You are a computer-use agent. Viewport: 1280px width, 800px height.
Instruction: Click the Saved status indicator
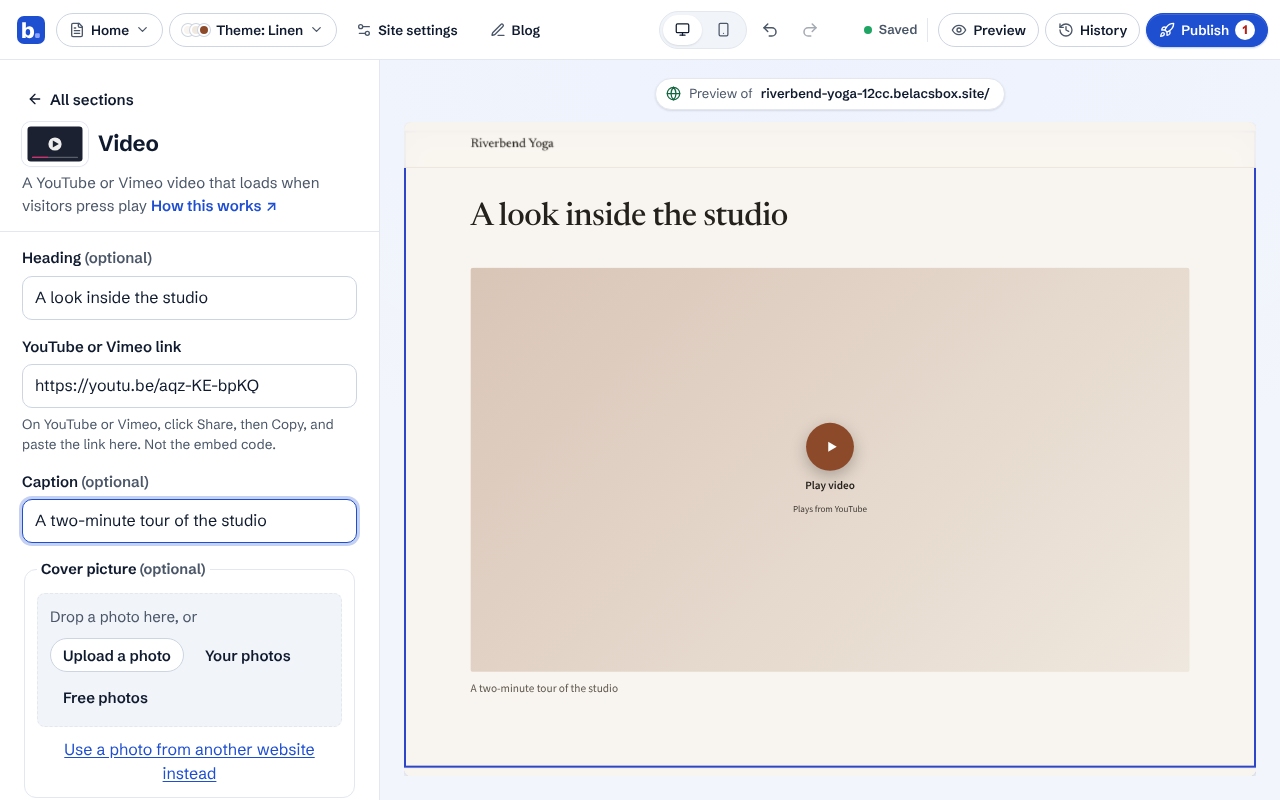coord(890,30)
